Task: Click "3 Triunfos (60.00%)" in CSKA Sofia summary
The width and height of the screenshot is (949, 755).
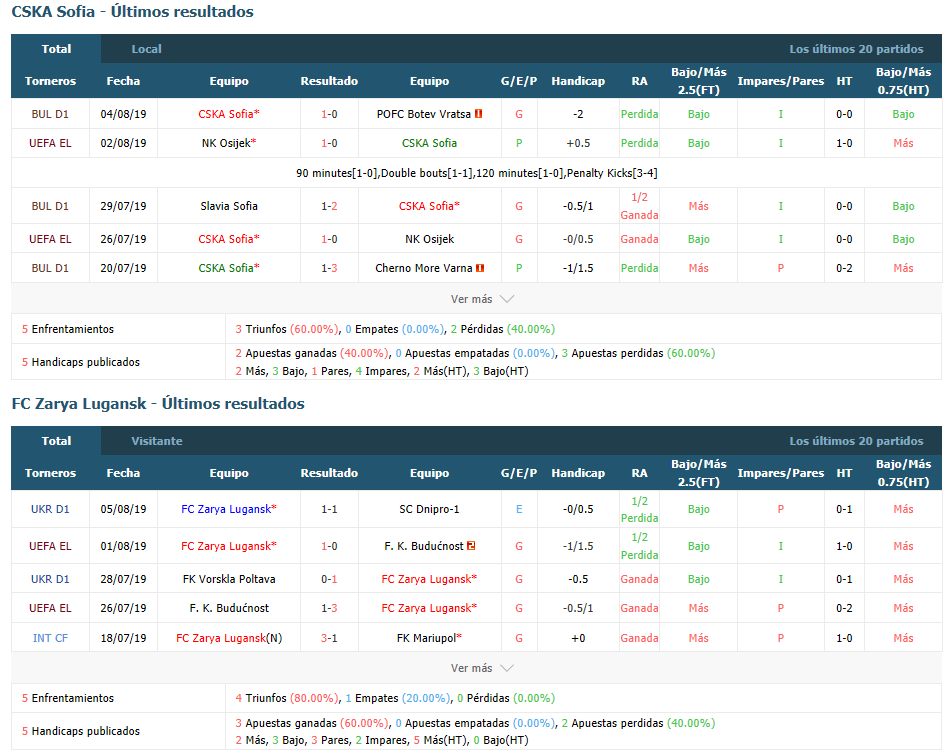Action: coord(287,329)
